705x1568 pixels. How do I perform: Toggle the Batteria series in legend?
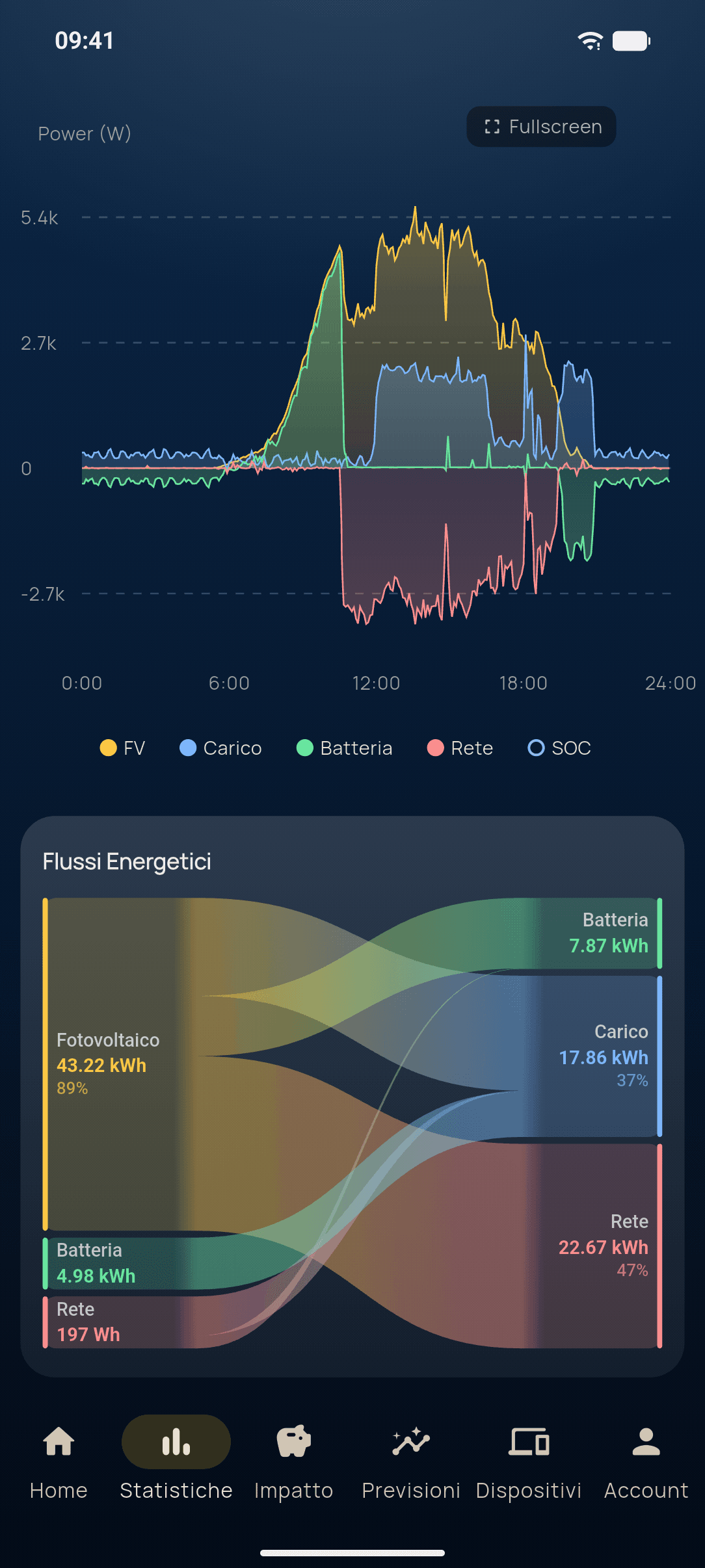pyautogui.click(x=344, y=748)
